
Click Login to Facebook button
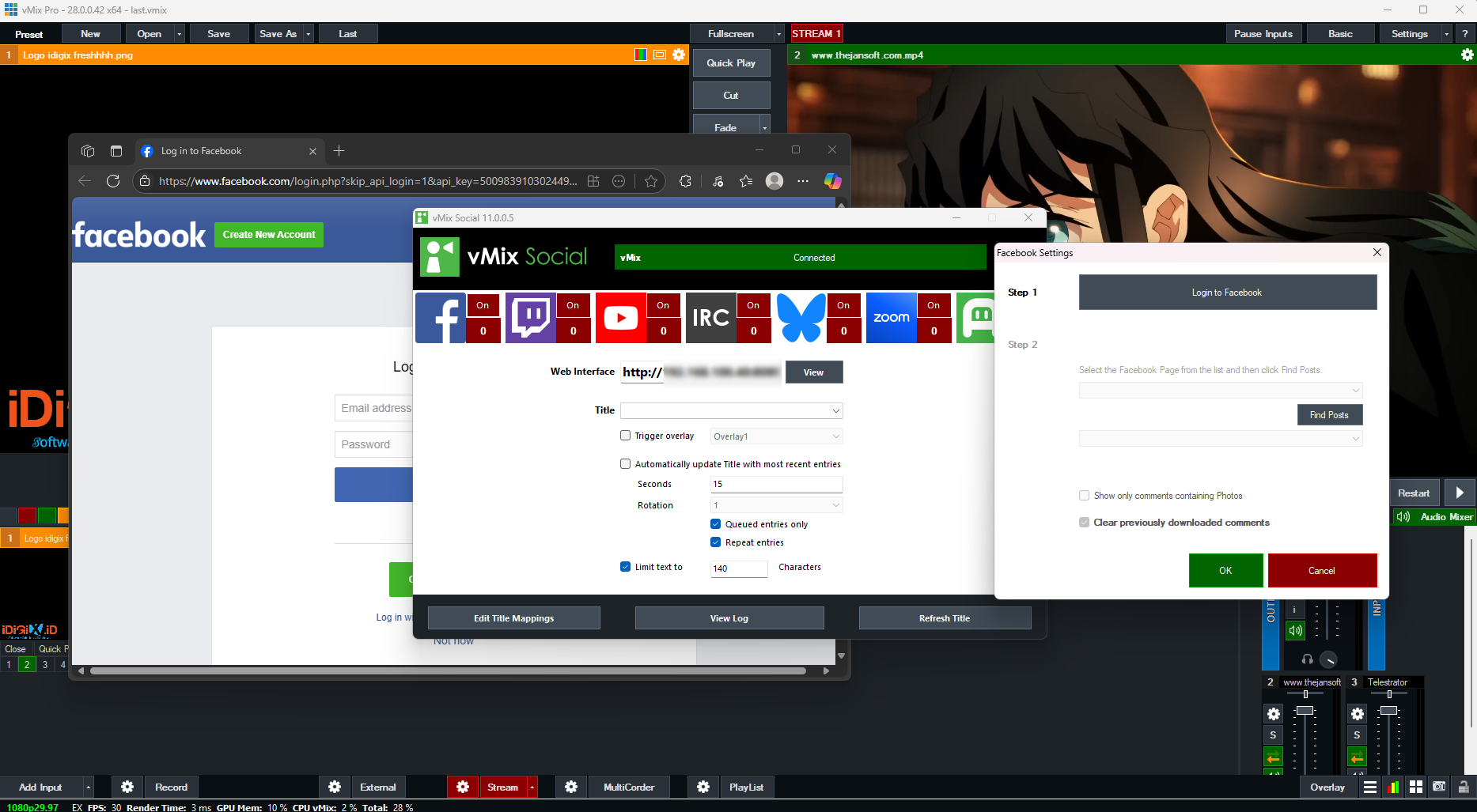click(x=1228, y=293)
